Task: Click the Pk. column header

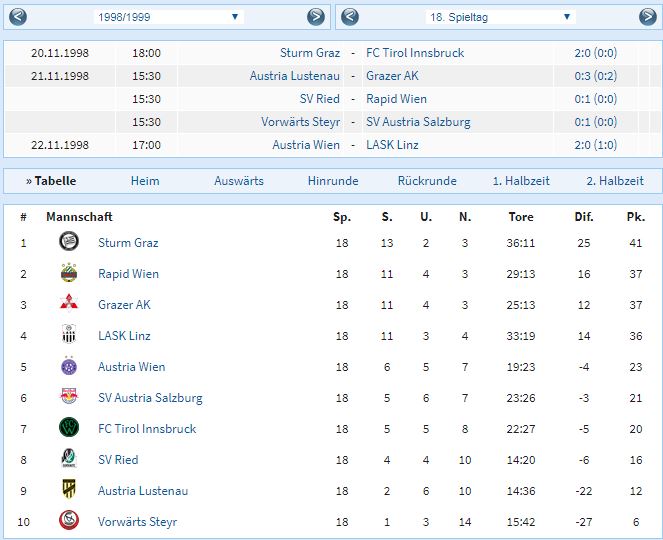Action: tap(636, 217)
